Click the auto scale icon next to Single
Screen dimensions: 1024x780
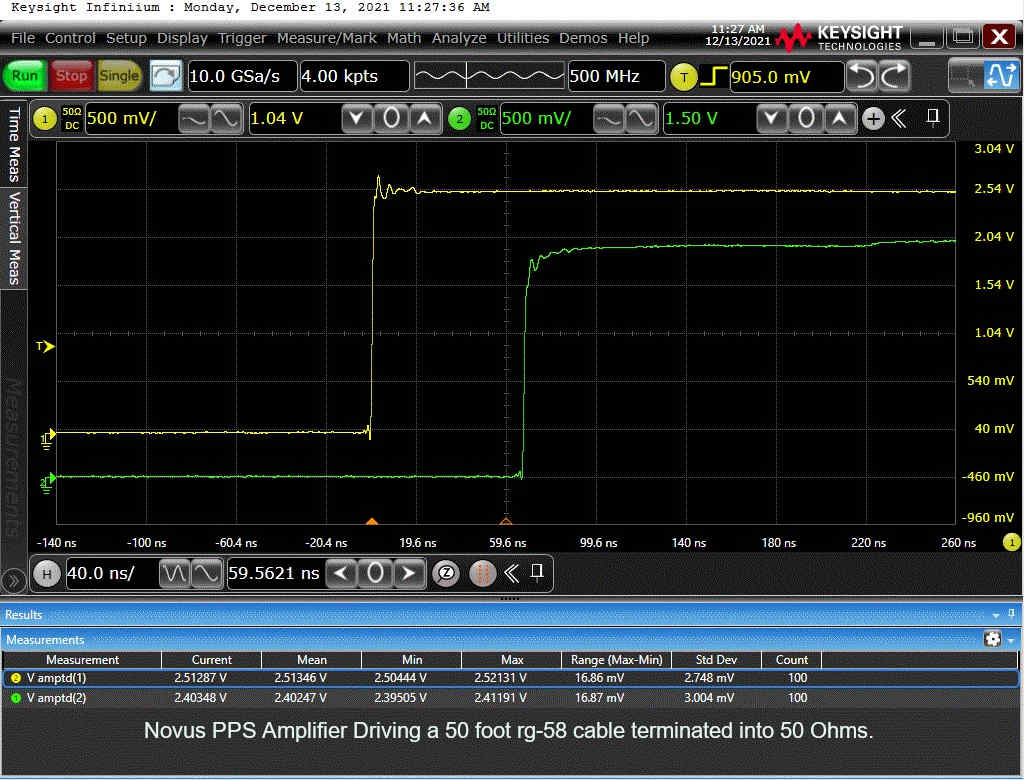tap(165, 76)
